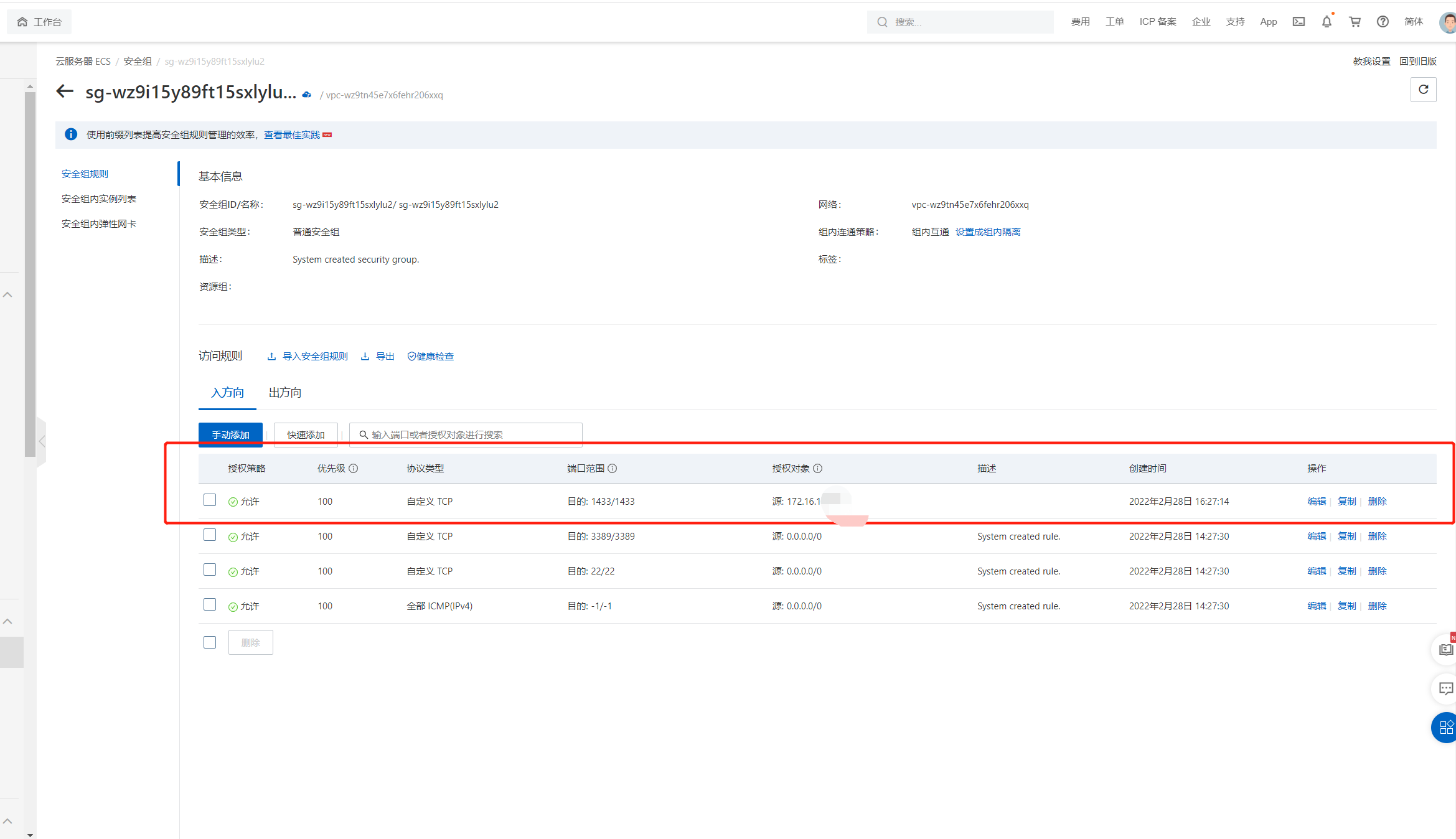1456x839 pixels.
Task: Click 删除 for the 22/22 rule
Action: click(1377, 571)
